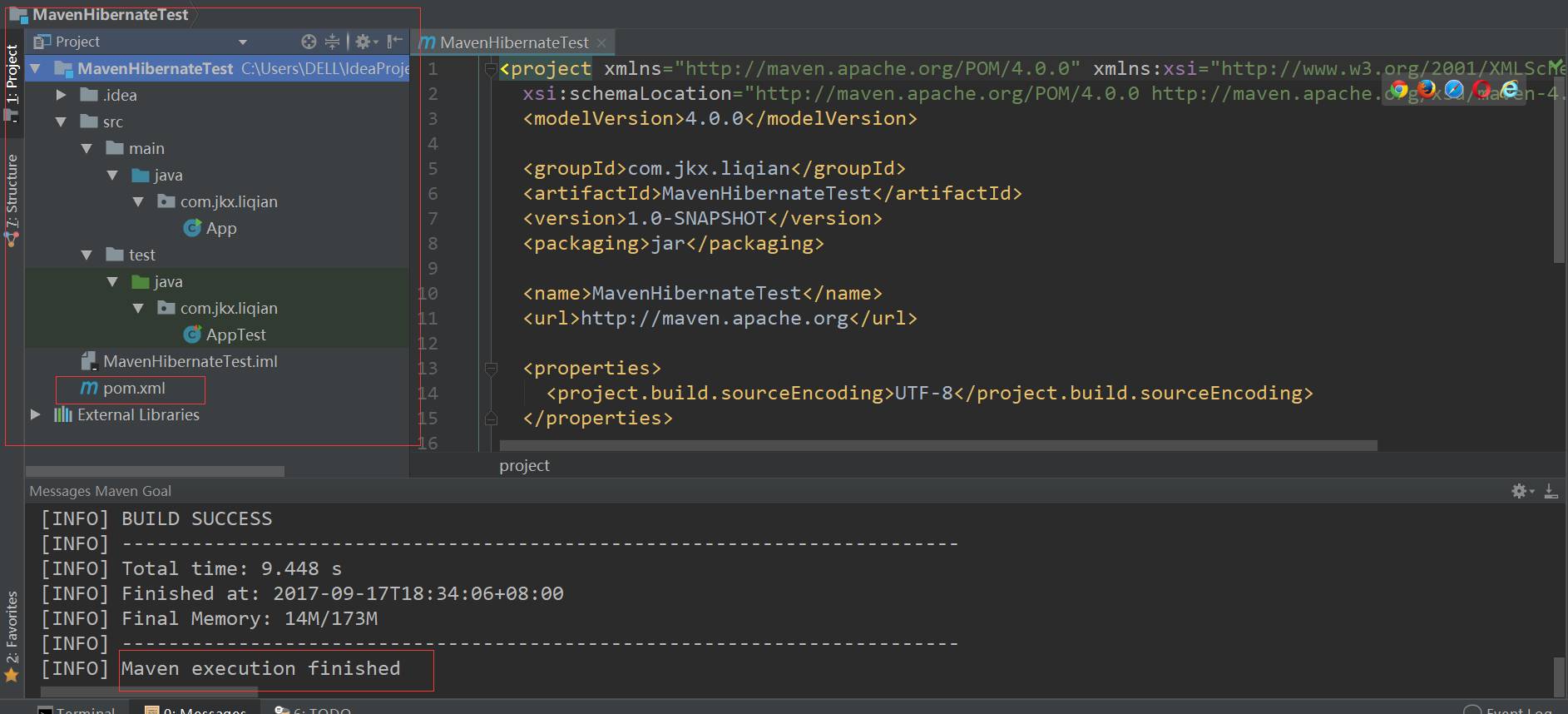This screenshot has height=714, width=1568.
Task: Select AppTest in the project tree
Action: tap(236, 335)
